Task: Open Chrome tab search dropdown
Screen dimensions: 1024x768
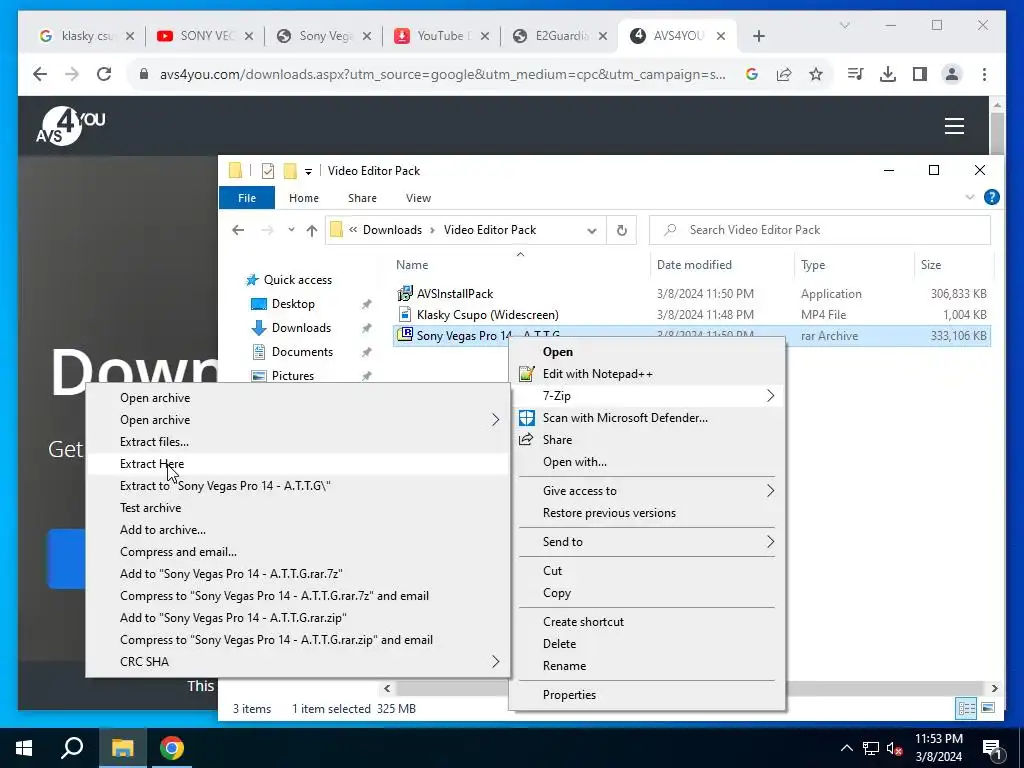Action: click(x=844, y=25)
